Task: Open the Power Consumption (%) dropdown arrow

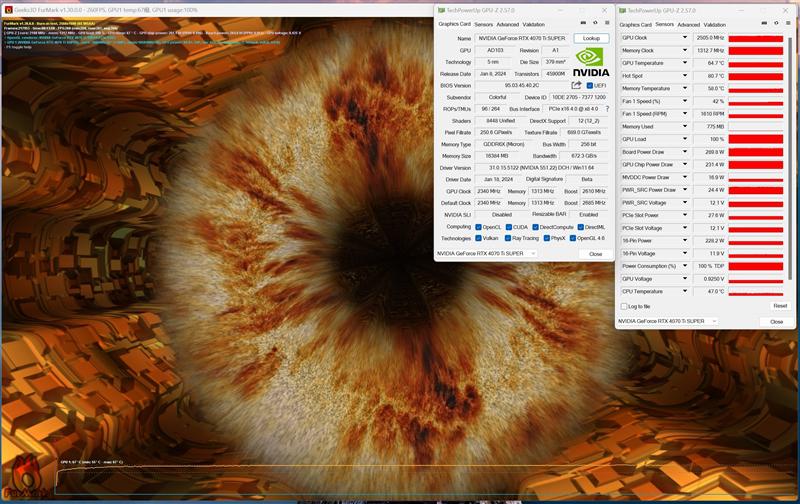Action: 685,266
